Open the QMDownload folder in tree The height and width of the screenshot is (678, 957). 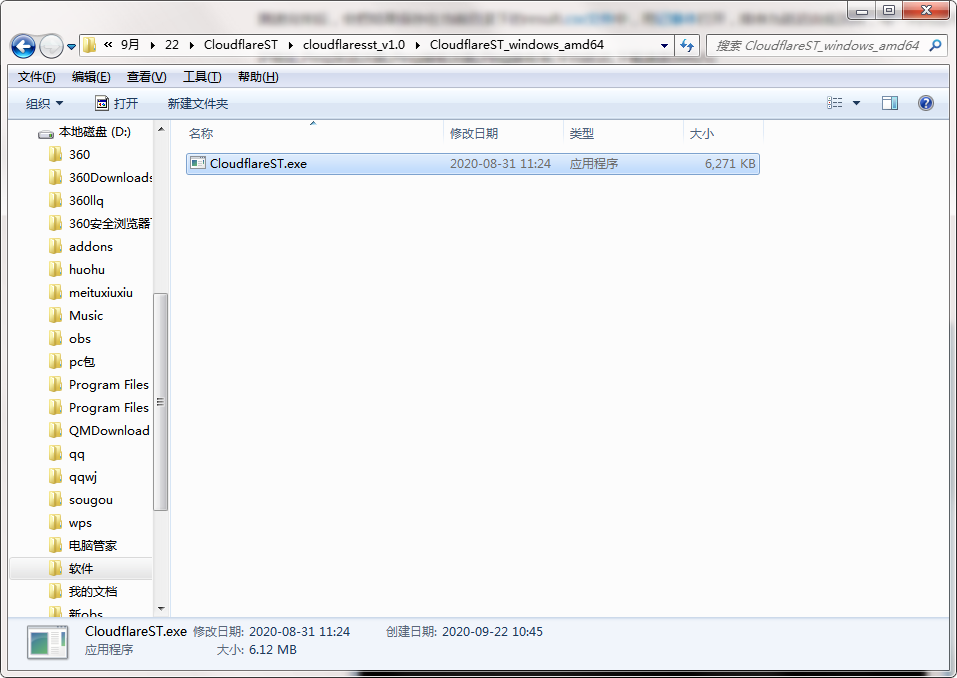point(99,431)
